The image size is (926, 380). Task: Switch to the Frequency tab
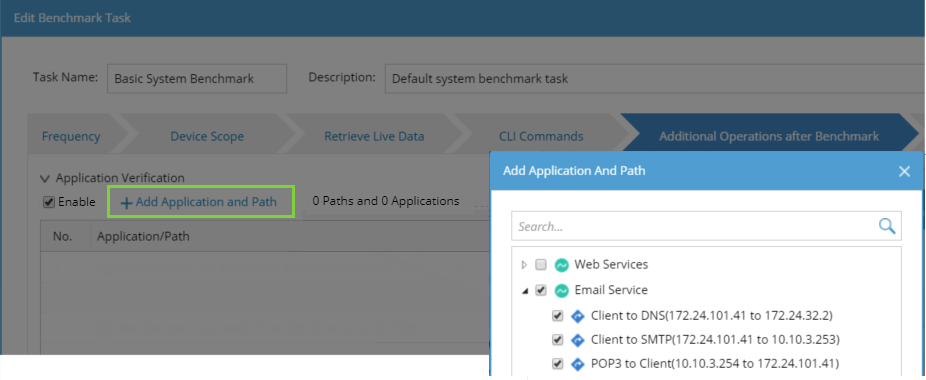(x=71, y=137)
